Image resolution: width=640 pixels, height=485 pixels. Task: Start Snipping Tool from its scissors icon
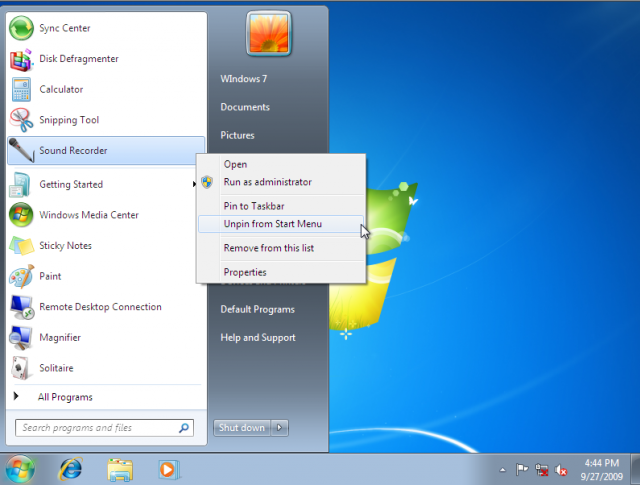pyautogui.click(x=21, y=120)
